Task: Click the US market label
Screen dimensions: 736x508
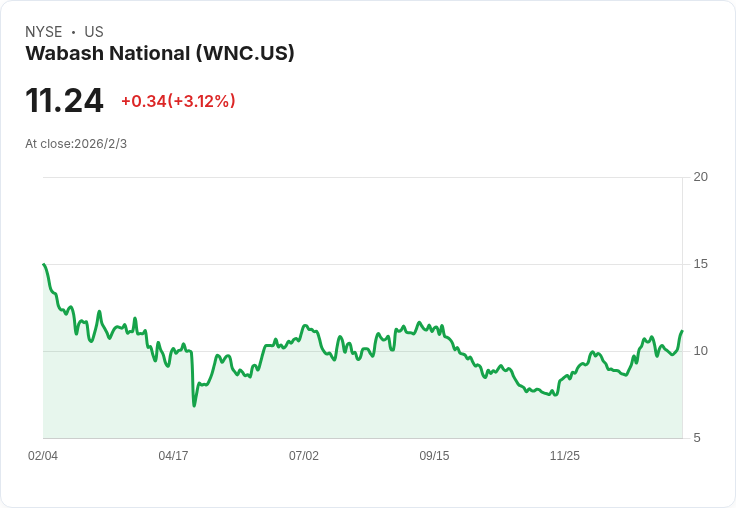Action: (x=94, y=32)
